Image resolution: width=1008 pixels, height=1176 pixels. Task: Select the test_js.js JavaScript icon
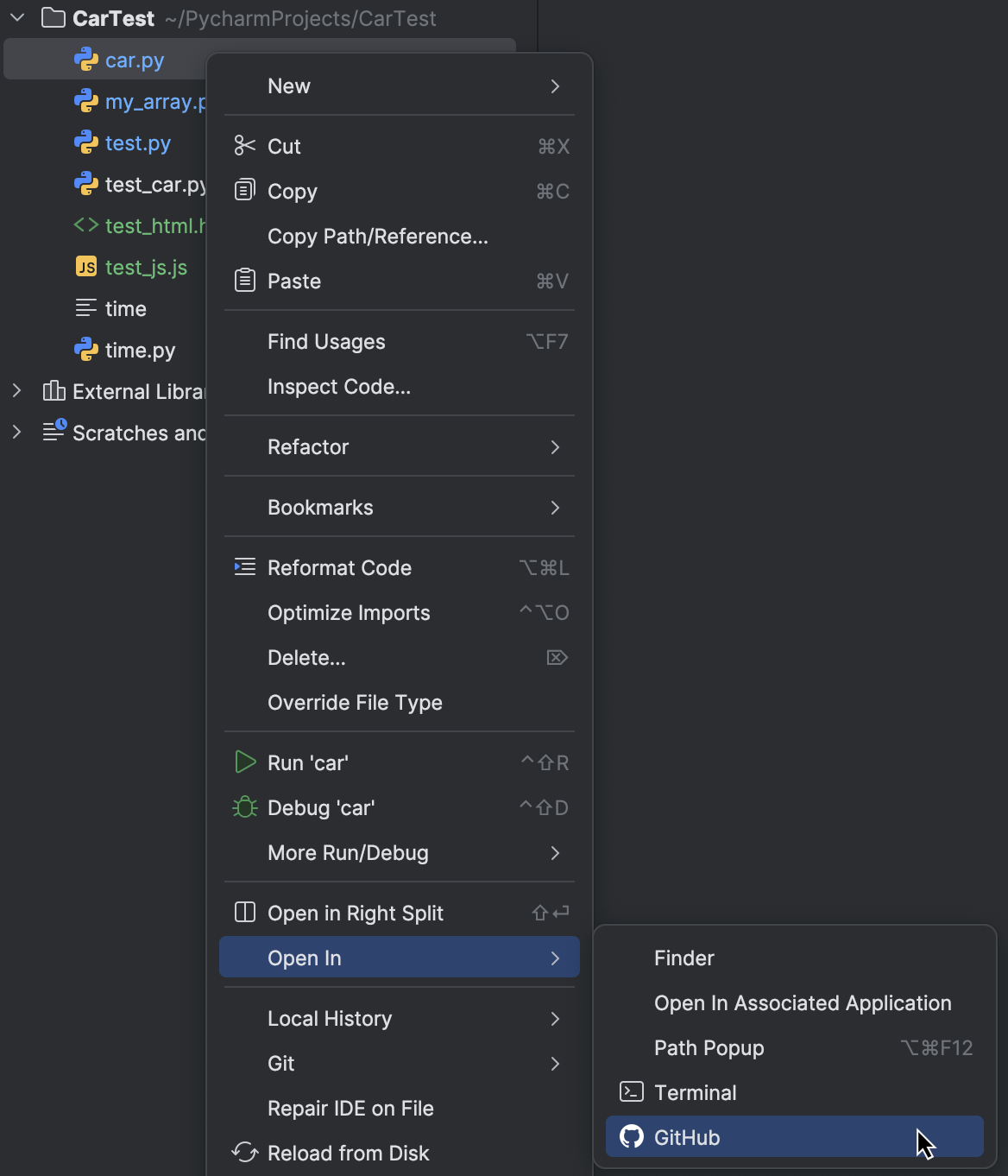point(85,267)
